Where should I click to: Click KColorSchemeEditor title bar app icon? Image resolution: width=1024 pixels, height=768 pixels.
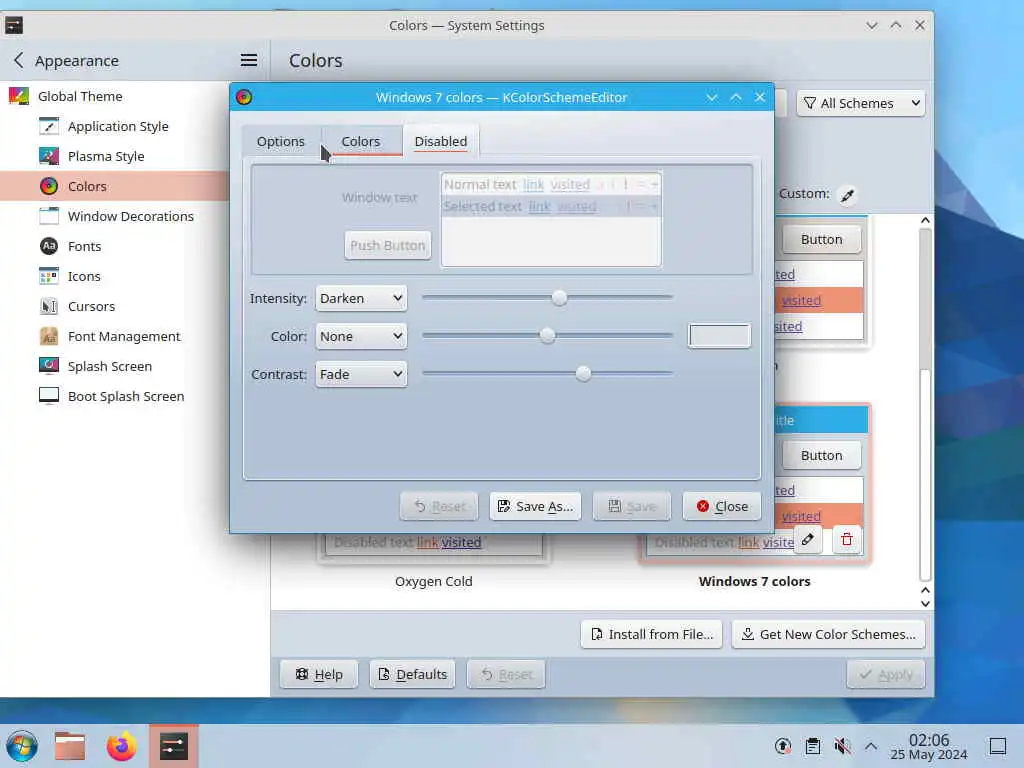click(x=244, y=97)
